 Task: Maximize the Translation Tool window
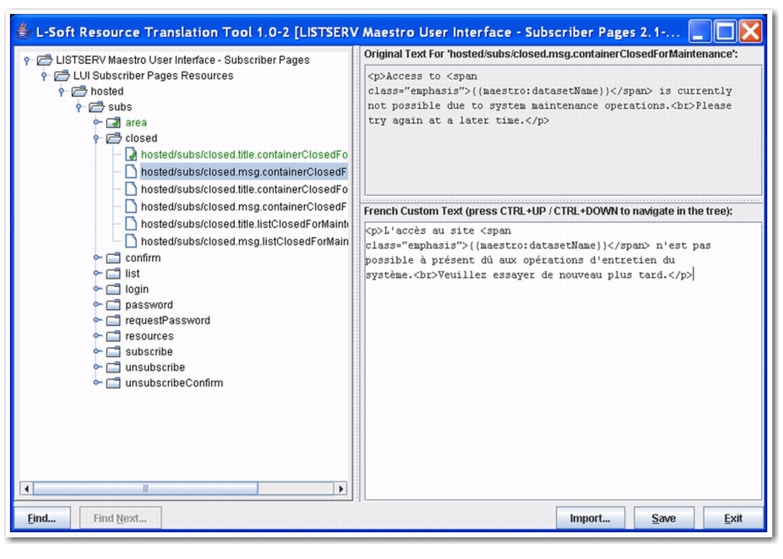coord(725,31)
